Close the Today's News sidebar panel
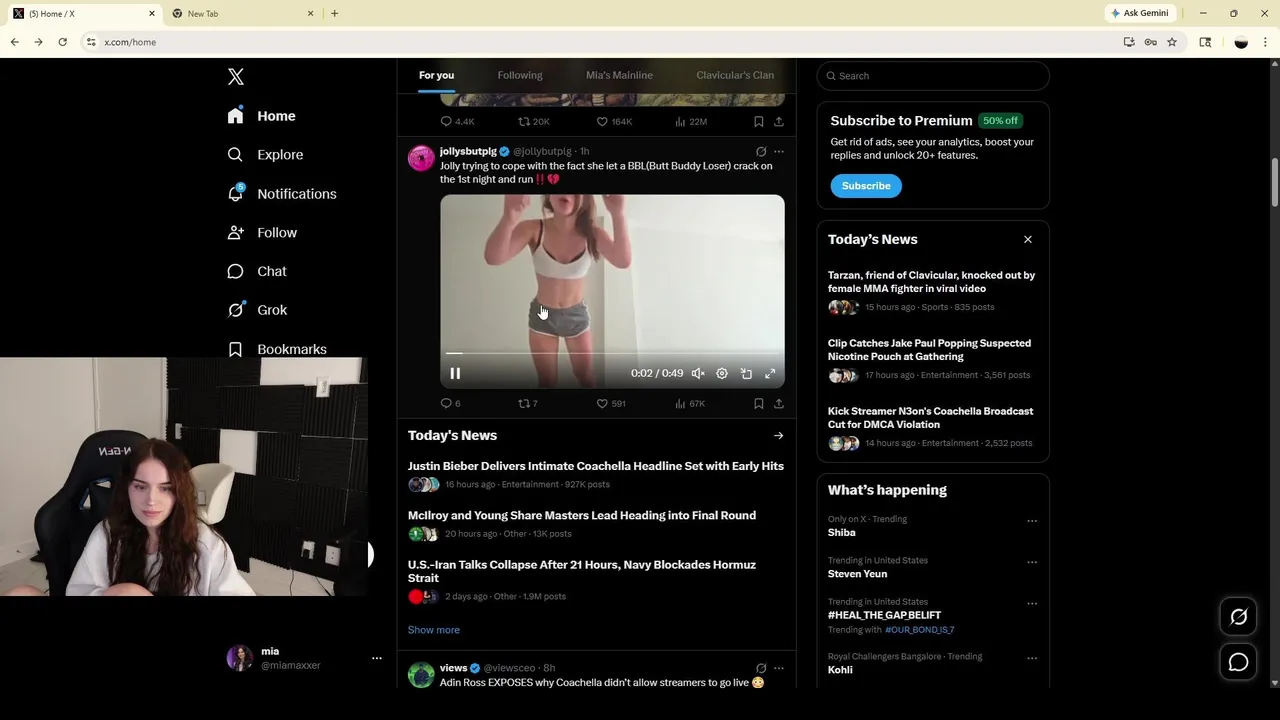The image size is (1280, 720). pyautogui.click(x=1027, y=240)
